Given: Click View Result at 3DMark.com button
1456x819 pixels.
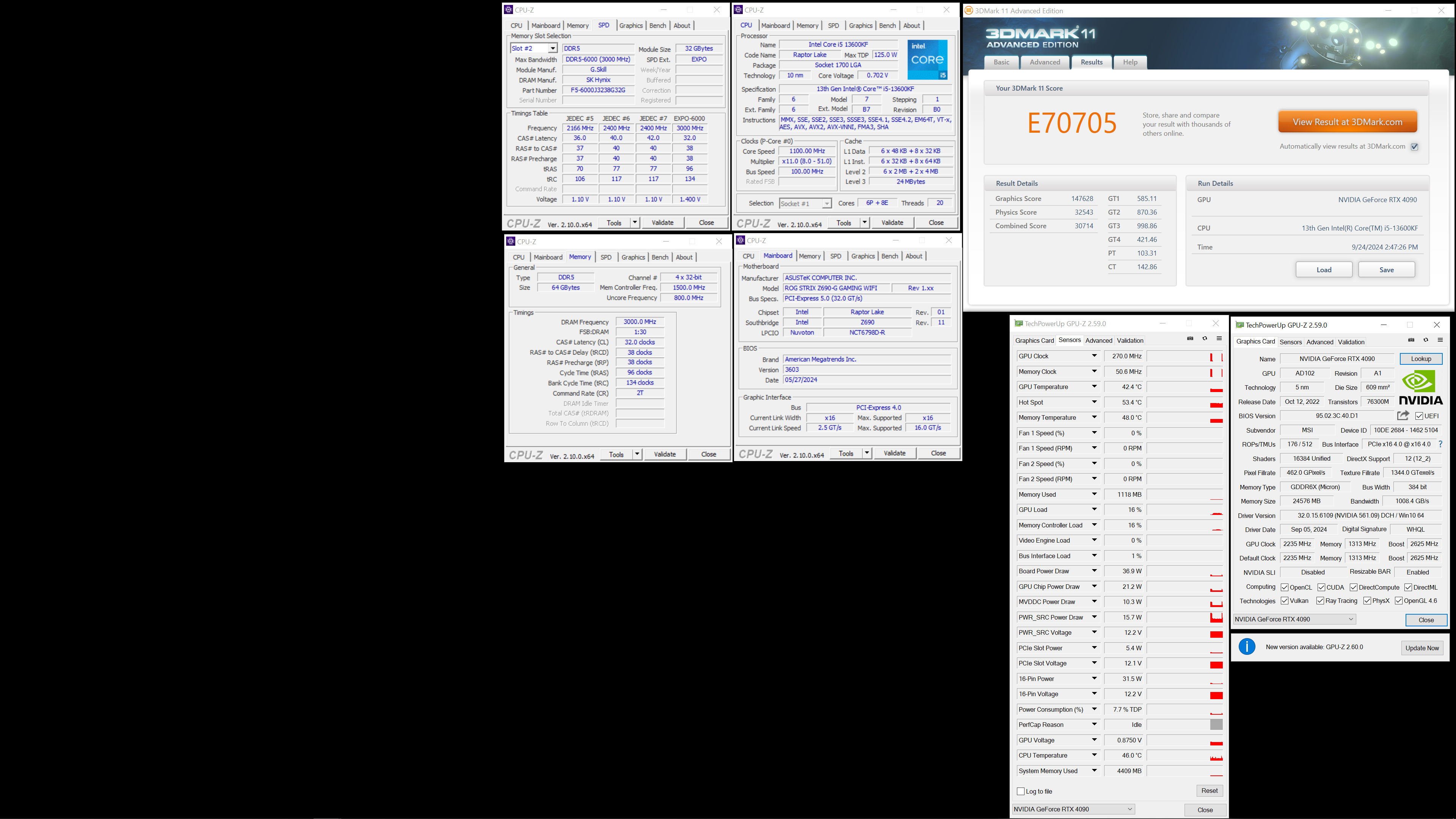Looking at the screenshot, I should tap(1348, 122).
